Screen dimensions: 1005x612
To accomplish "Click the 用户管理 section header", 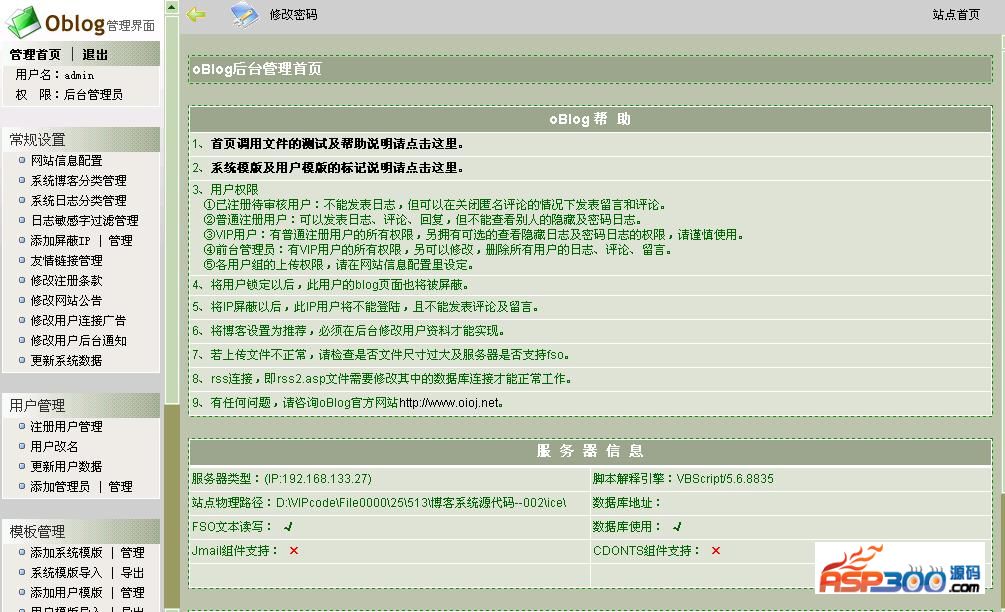I will pos(81,406).
